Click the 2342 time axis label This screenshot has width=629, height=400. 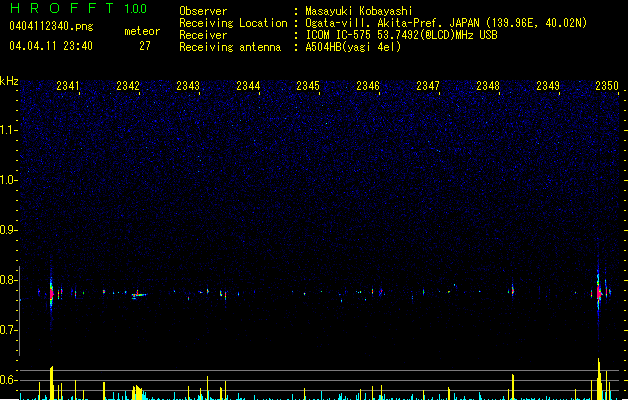coord(128,86)
